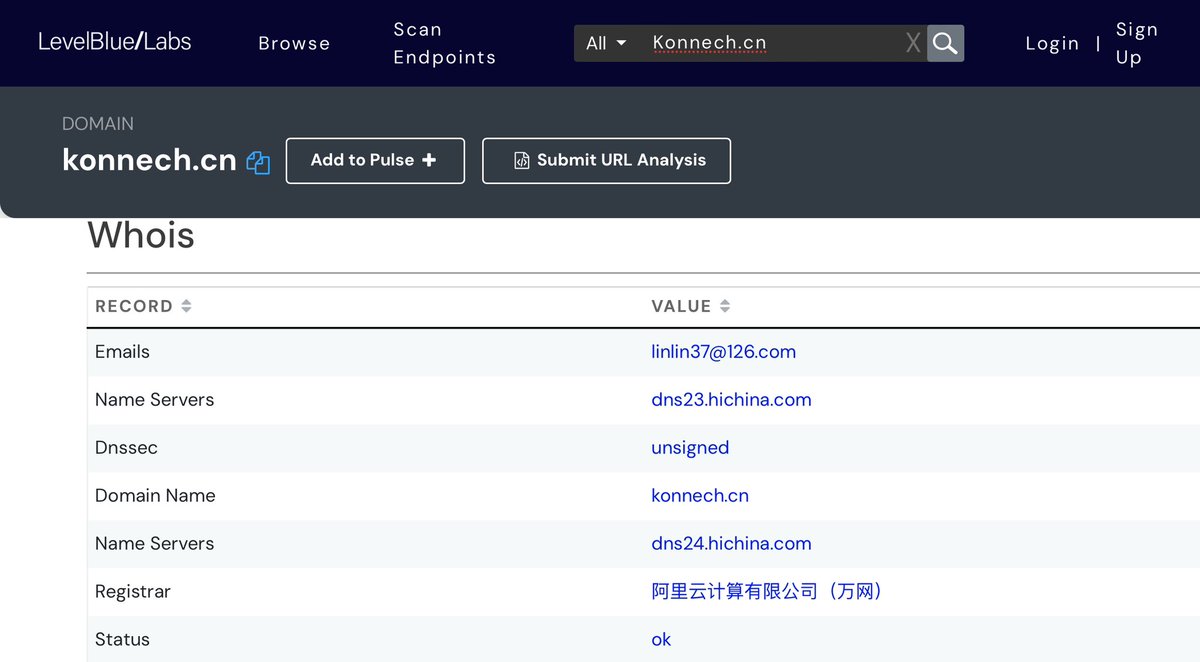This screenshot has height=662, width=1200.
Task: Follow the dns23.hichina.com name server link
Action: coord(731,400)
